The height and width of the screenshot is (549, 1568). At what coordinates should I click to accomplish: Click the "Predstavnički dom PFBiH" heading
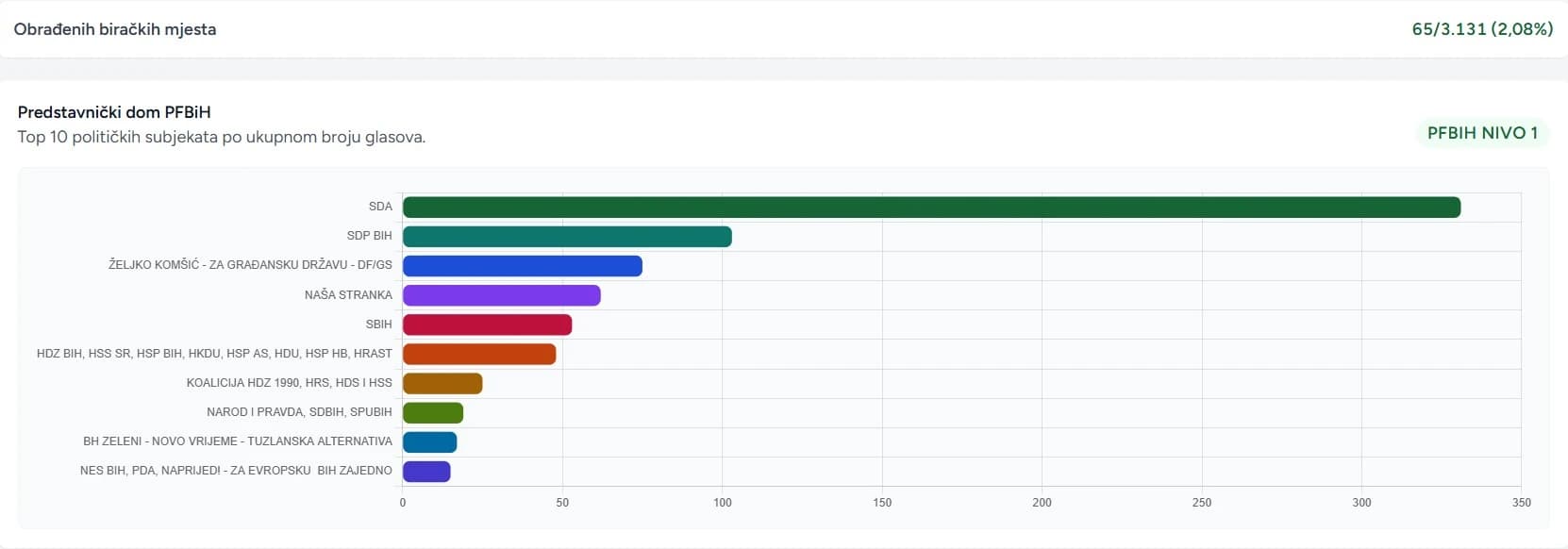point(114,112)
